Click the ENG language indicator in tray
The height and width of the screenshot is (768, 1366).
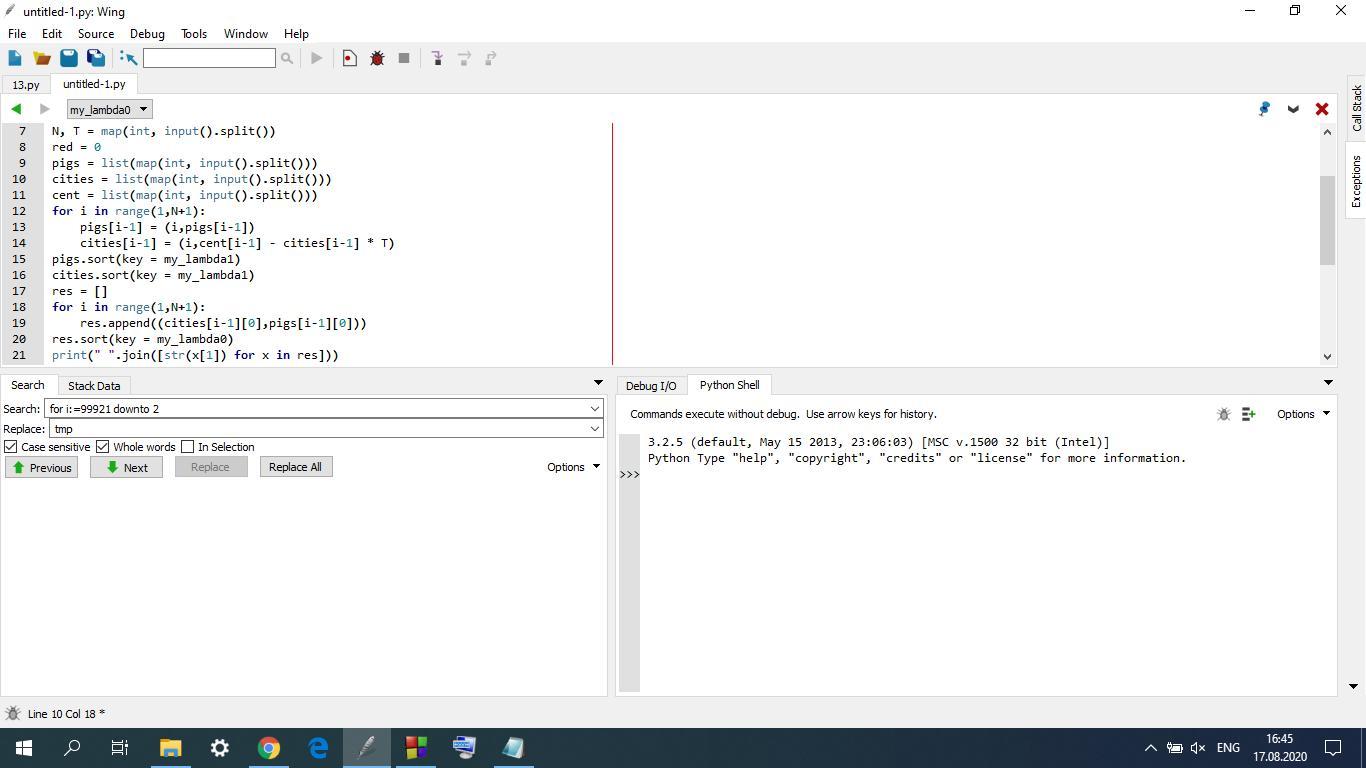click(1228, 748)
